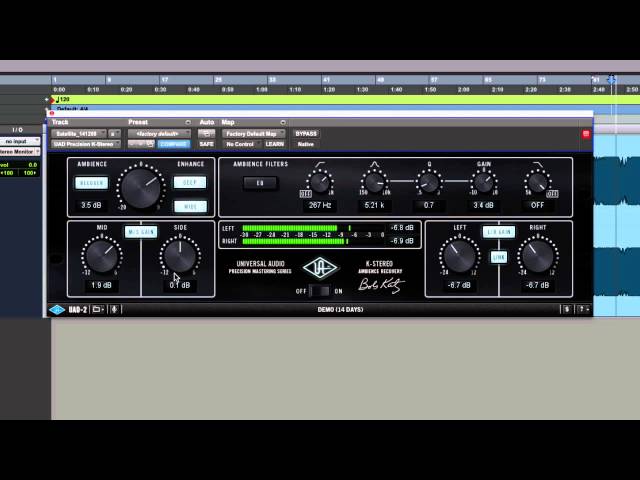Click the -6.7 dB RIGHT gain value field
640x480 pixels.
(x=538, y=285)
